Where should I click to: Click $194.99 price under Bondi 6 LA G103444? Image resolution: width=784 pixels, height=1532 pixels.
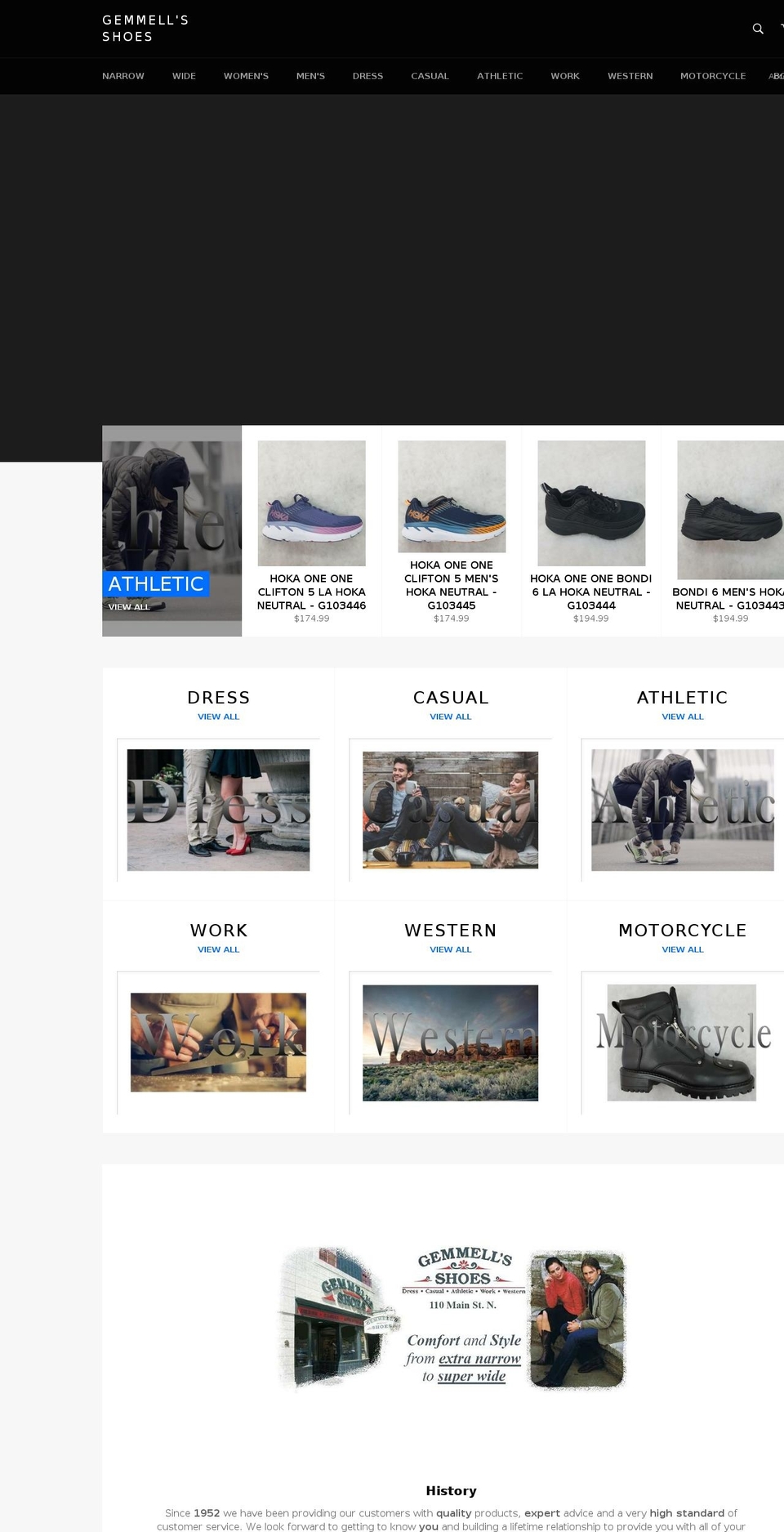click(x=591, y=619)
